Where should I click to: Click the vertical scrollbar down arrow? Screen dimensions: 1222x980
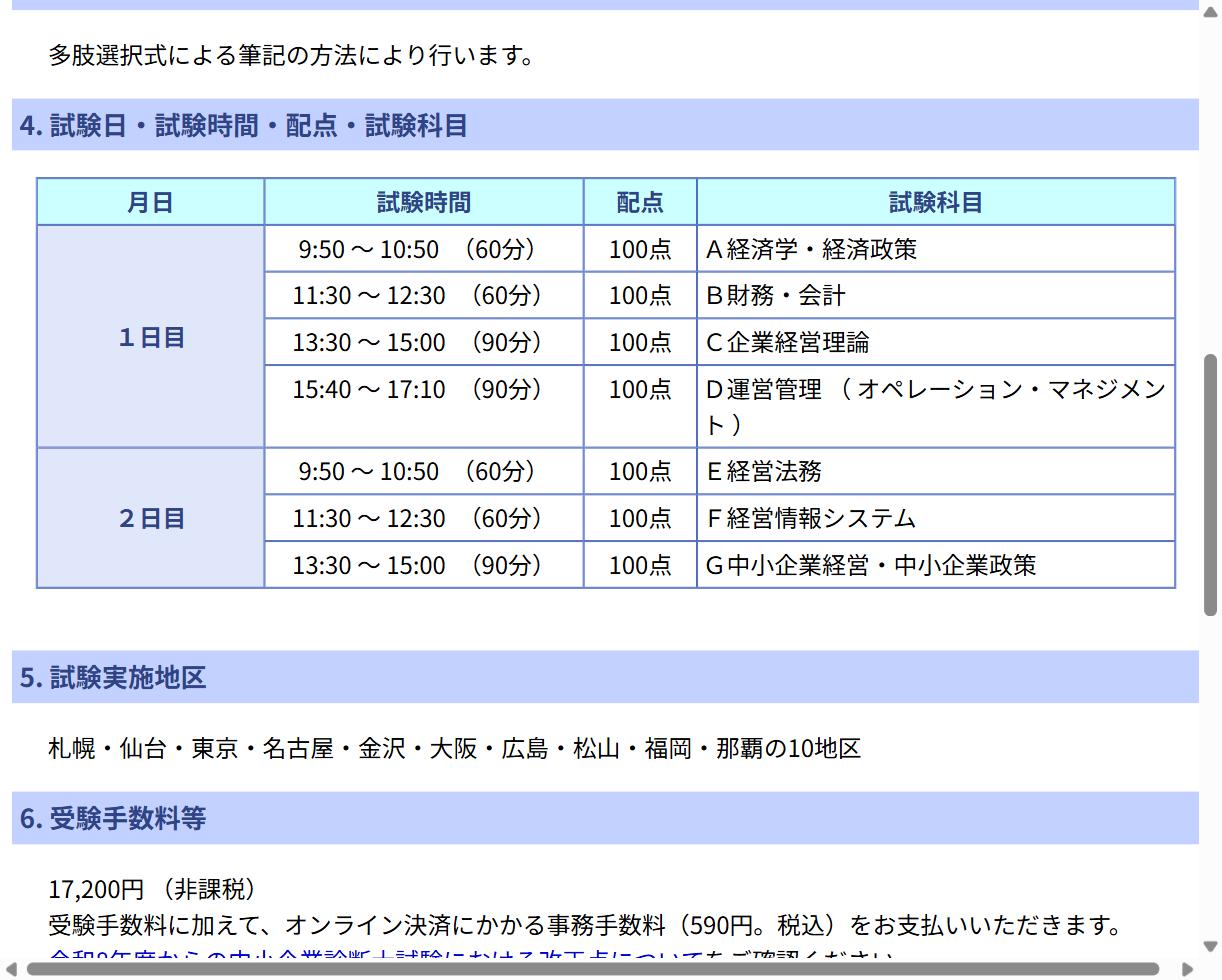[x=1210, y=946]
